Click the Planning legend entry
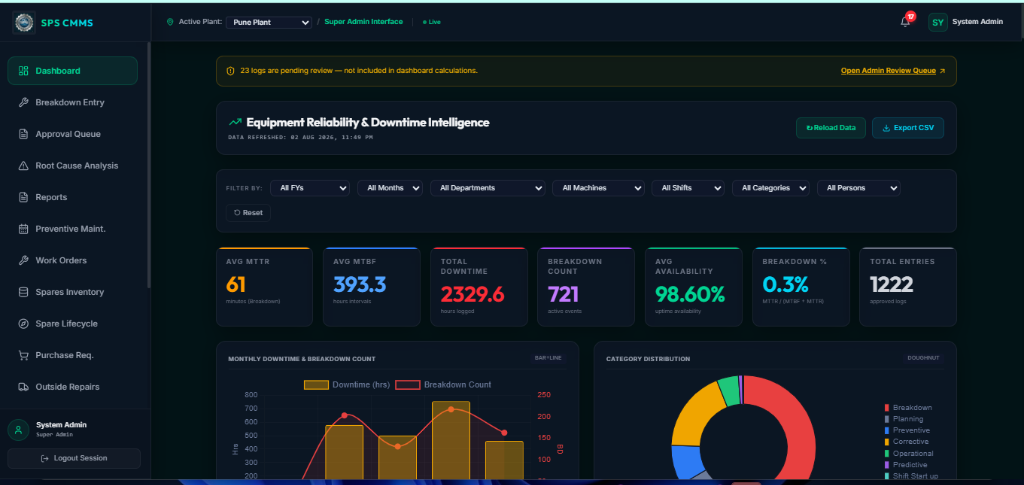Image resolution: width=1024 pixels, height=485 pixels. (x=904, y=419)
